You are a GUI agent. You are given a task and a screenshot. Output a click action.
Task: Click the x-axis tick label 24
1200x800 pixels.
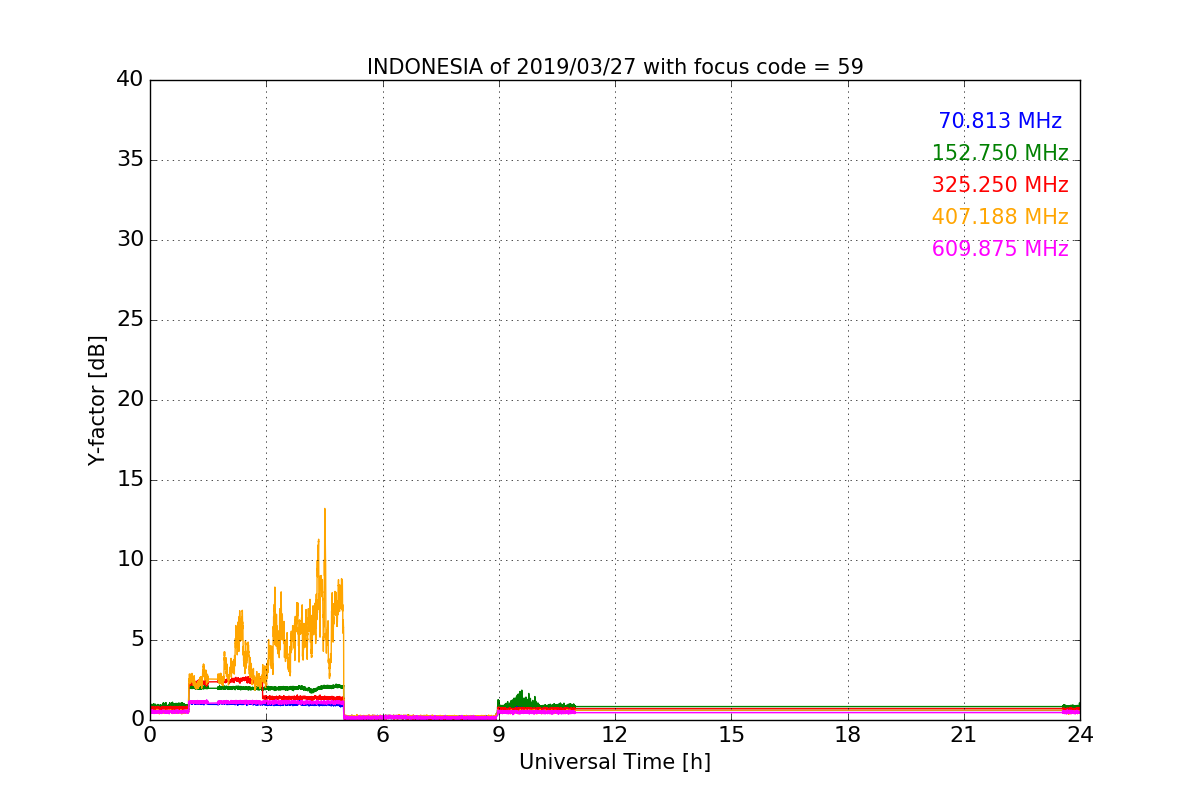(x=1080, y=735)
